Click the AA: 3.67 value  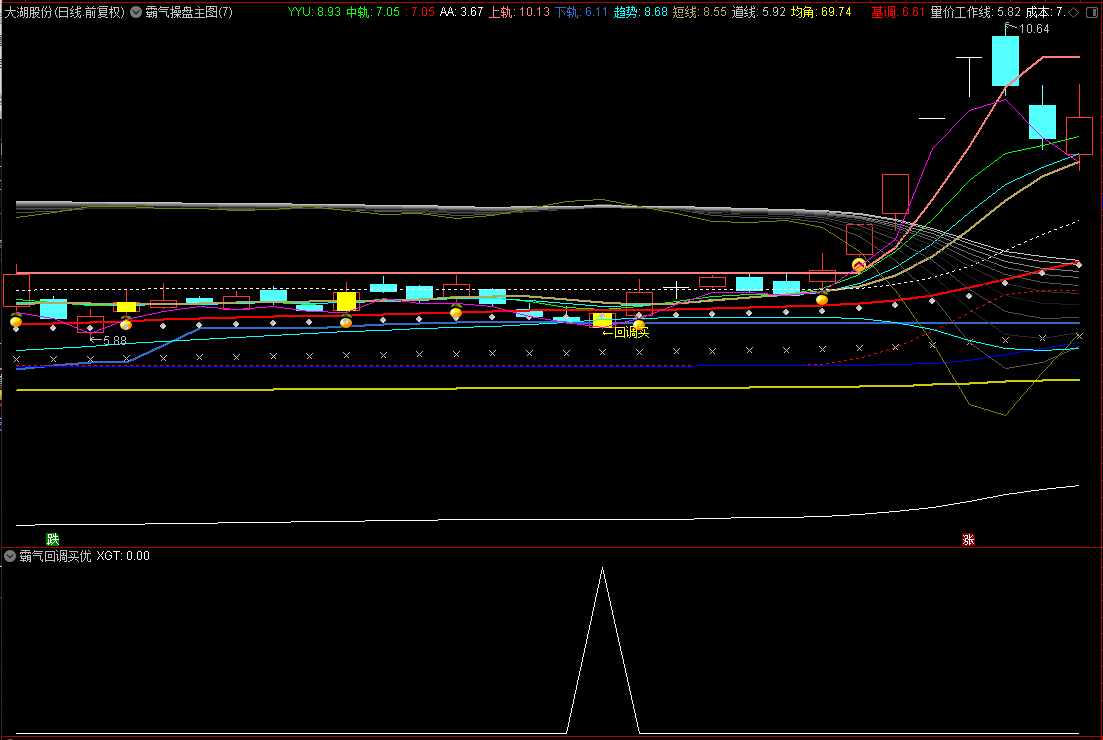(461, 12)
